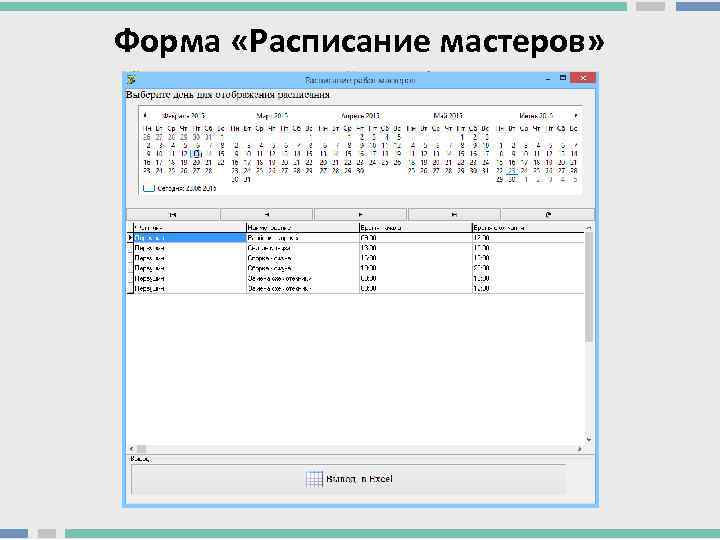This screenshot has height=540, width=720.
Task: Go to the next record in navigator
Action: [360, 214]
